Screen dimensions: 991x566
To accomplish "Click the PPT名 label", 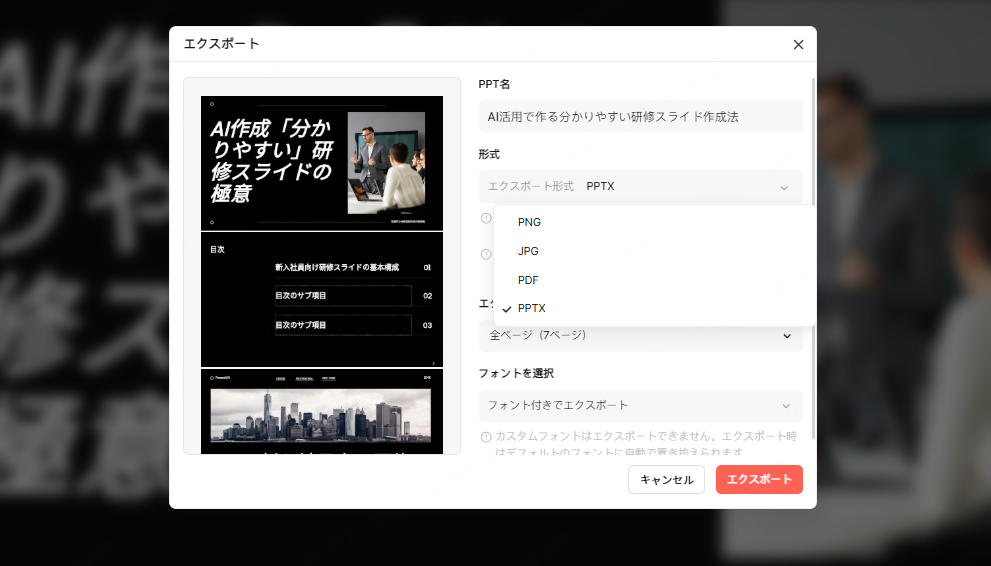I will click(494, 84).
